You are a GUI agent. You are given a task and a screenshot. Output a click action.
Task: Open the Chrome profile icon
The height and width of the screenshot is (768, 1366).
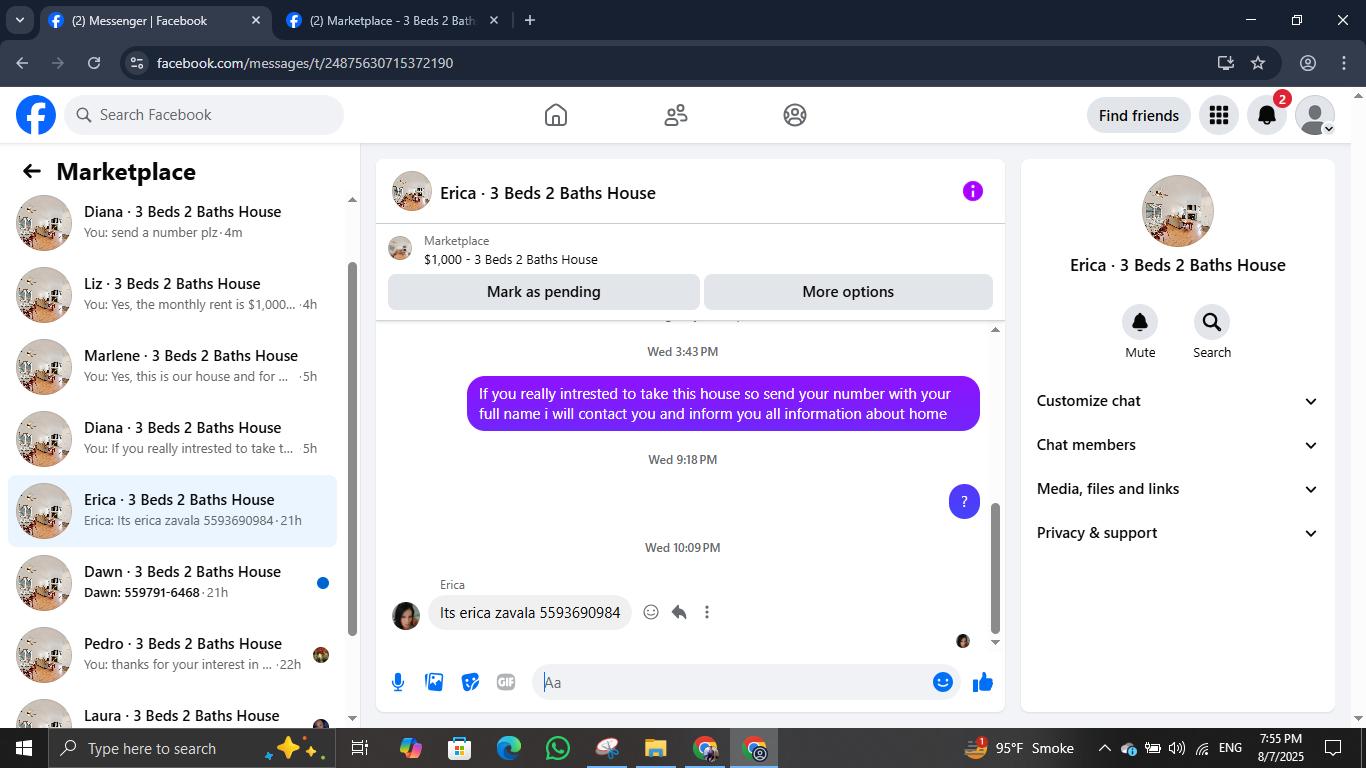1308,63
